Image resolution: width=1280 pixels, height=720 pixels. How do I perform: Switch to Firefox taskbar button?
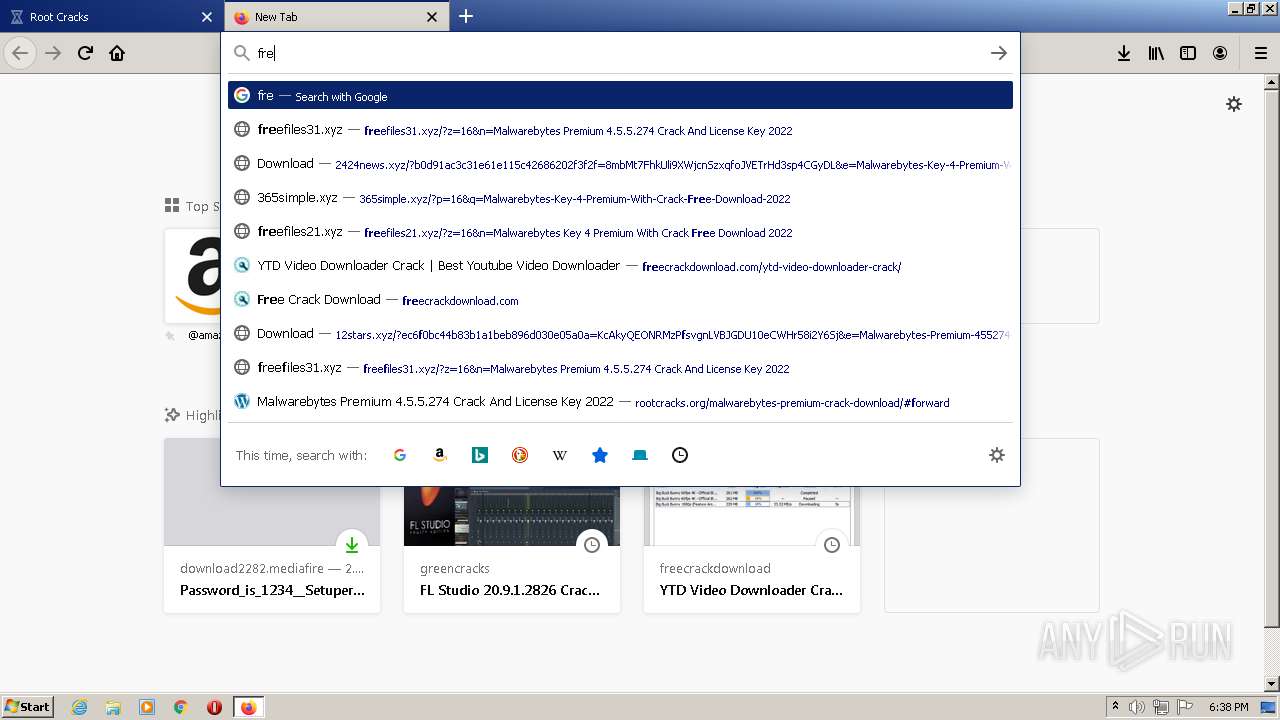[248, 707]
